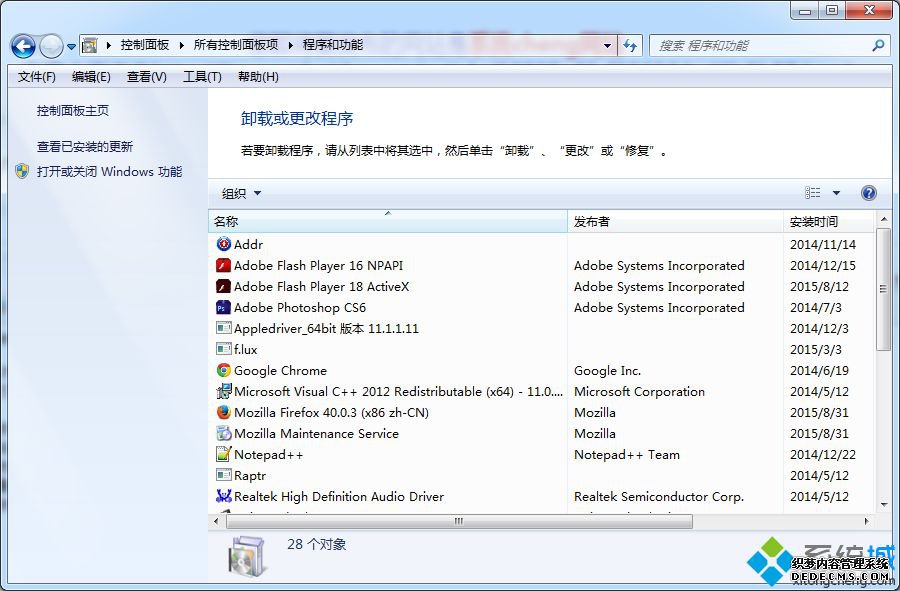Open the 文件(F) menu
900x591 pixels.
click(37, 77)
